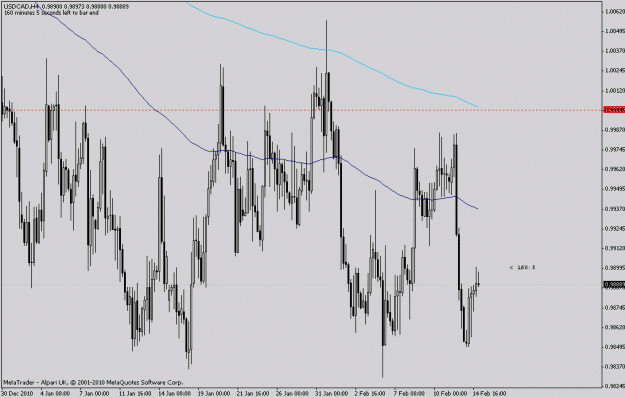Click the 0.98995 price level
This screenshot has height=398, width=625.
pyautogui.click(x=615, y=268)
